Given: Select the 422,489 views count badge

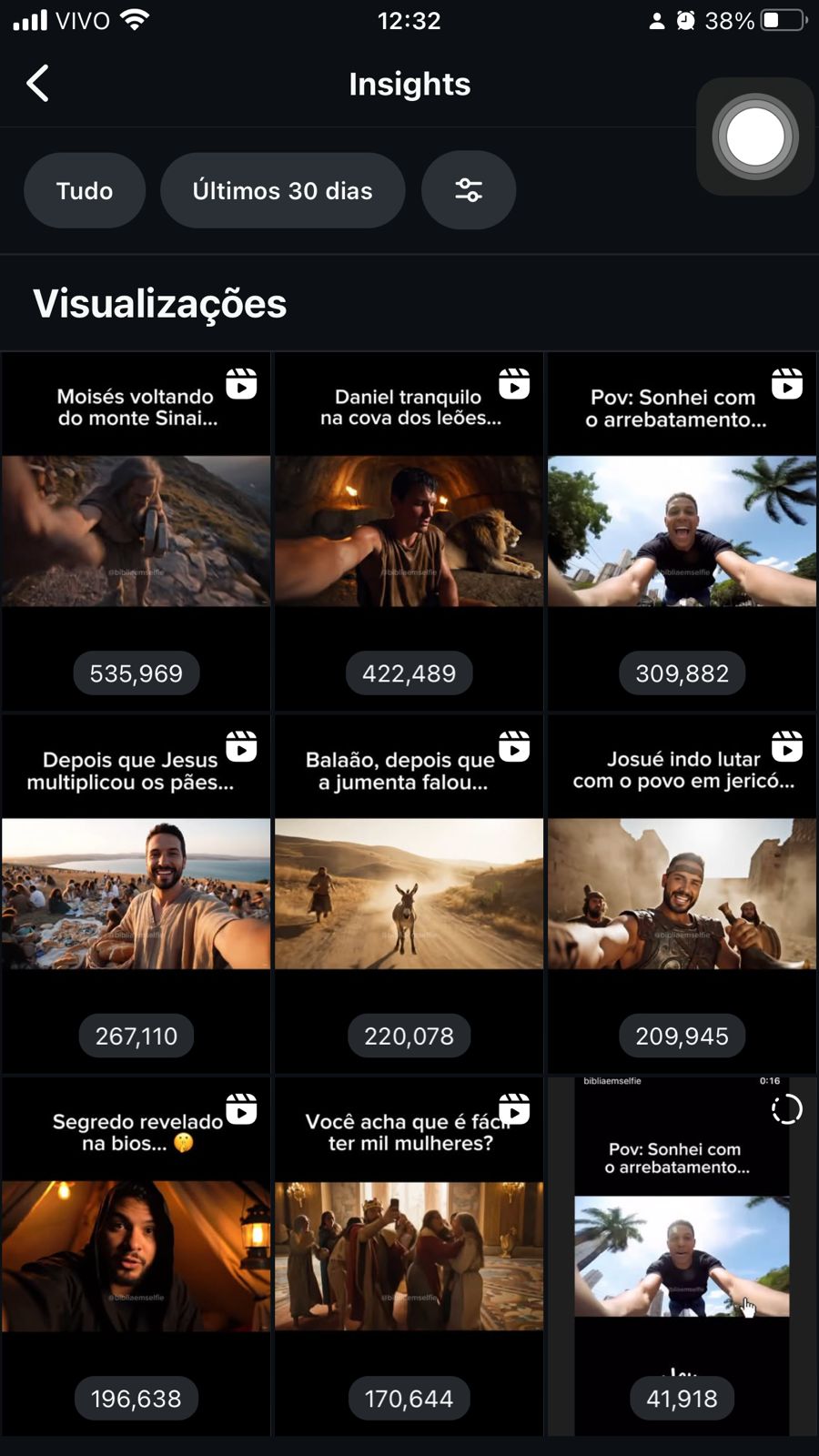Looking at the screenshot, I should pyautogui.click(x=409, y=673).
